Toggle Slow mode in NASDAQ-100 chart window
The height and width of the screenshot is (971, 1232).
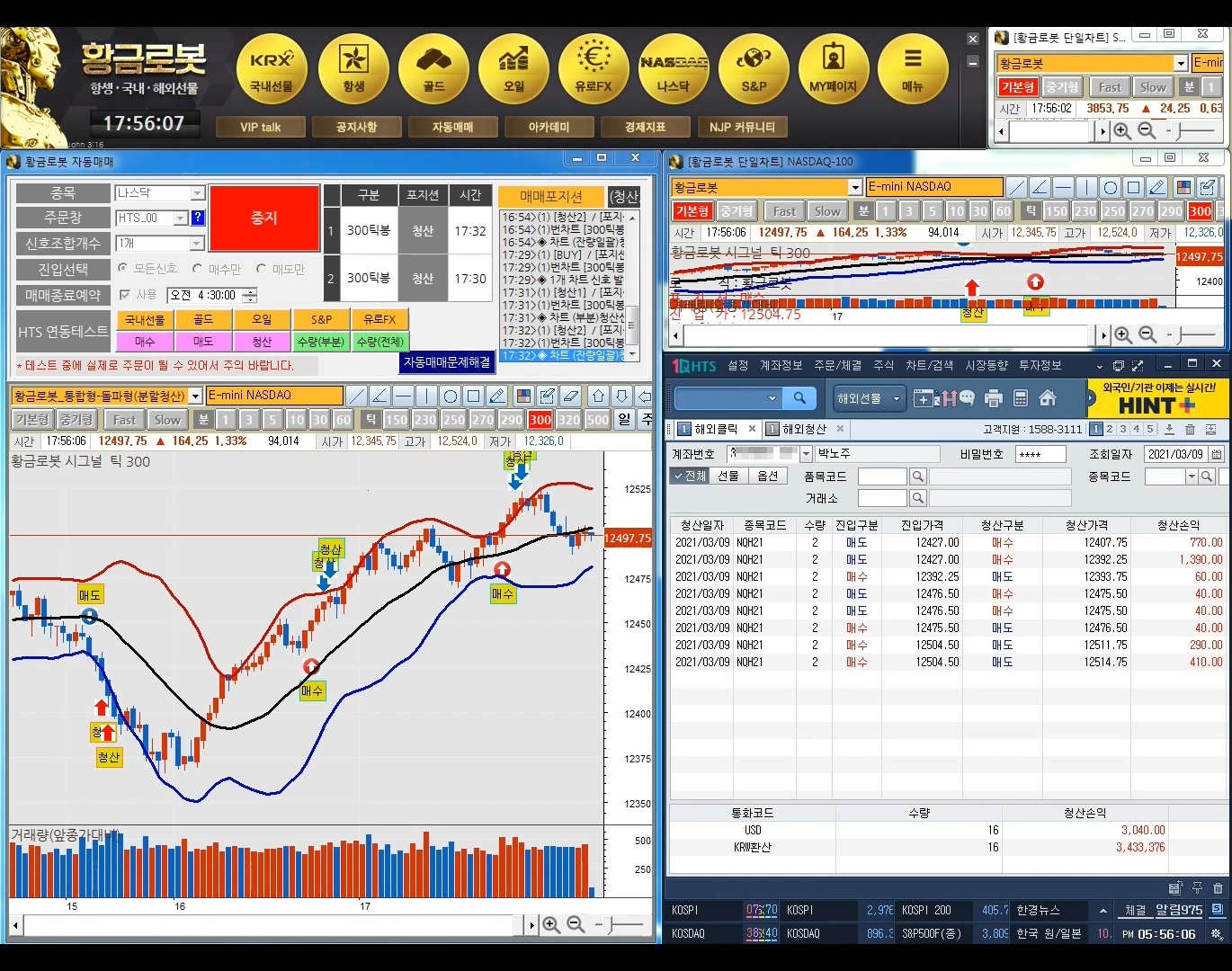(827, 211)
